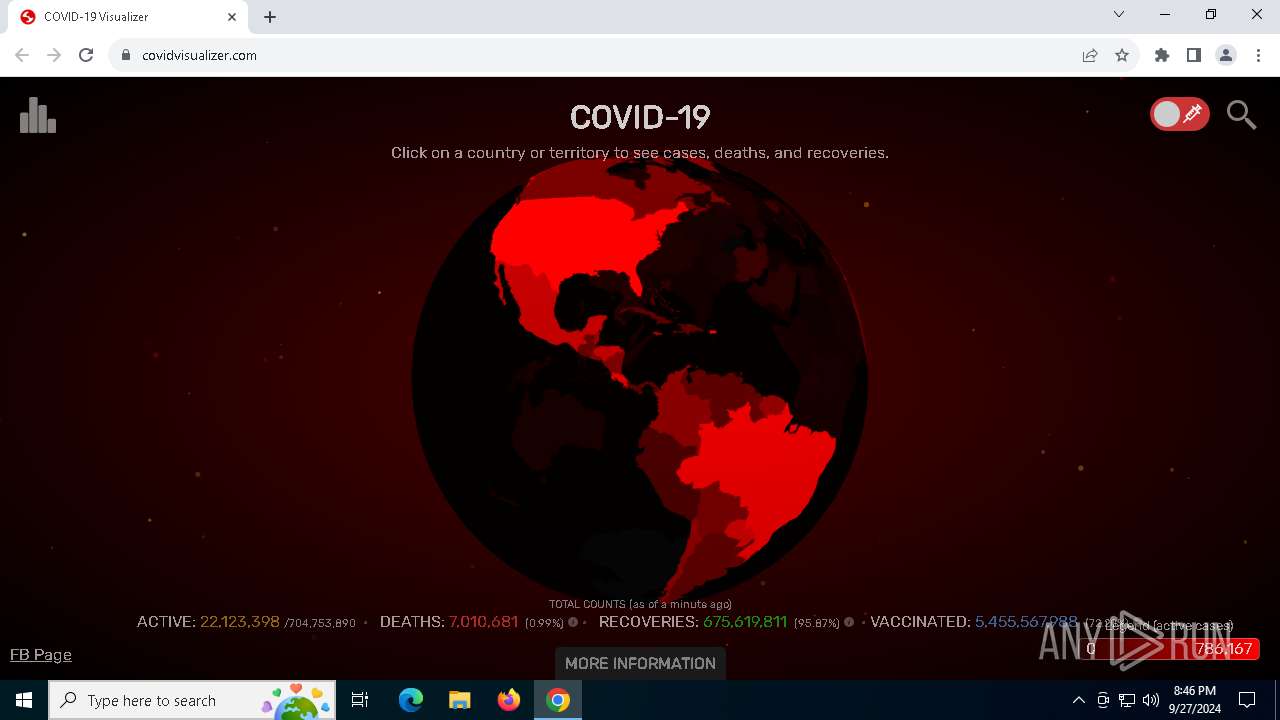Open the notification center icon
The image size is (1280, 720).
pyautogui.click(x=1247, y=700)
